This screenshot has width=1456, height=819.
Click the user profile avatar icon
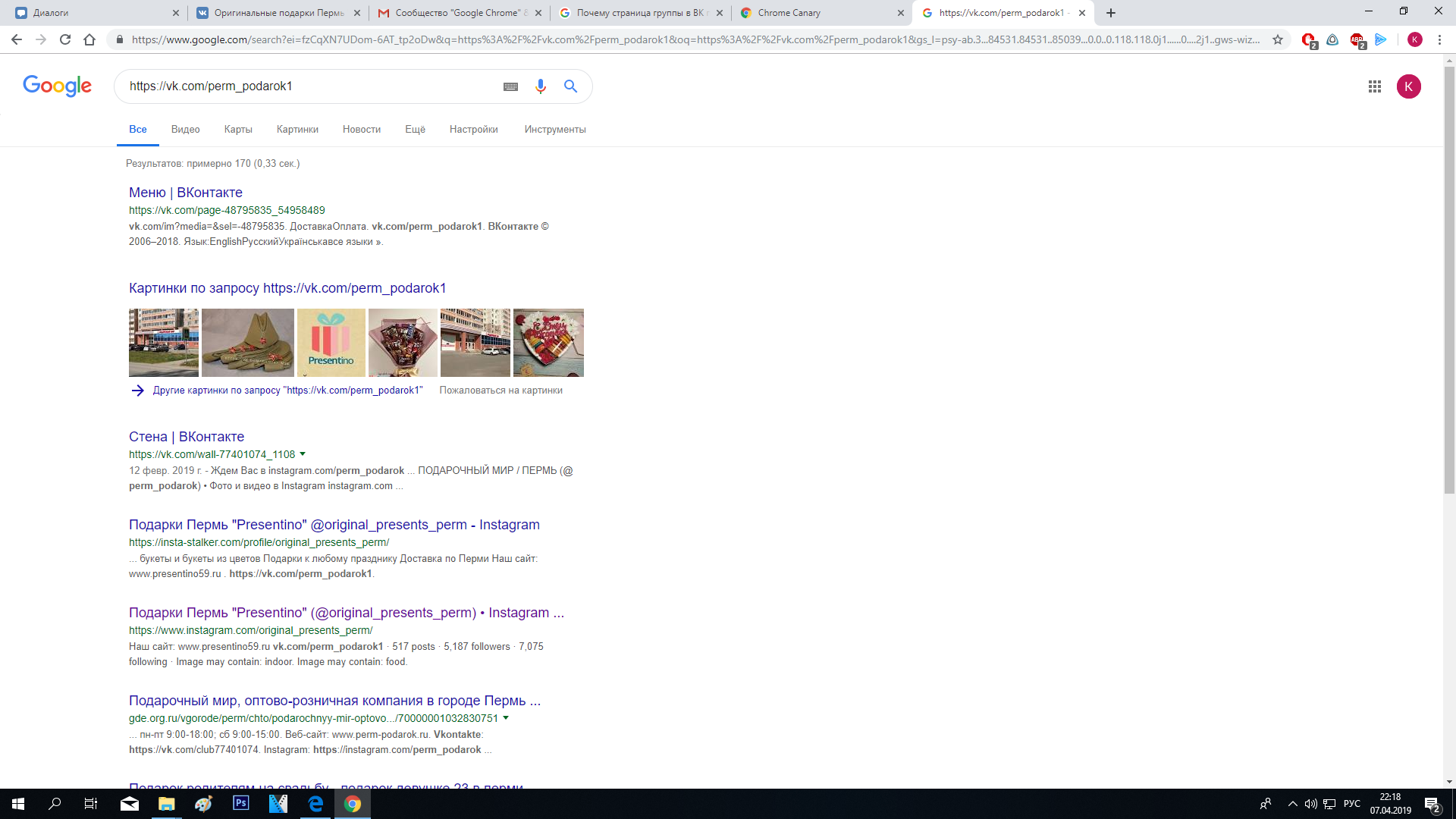tap(1409, 86)
